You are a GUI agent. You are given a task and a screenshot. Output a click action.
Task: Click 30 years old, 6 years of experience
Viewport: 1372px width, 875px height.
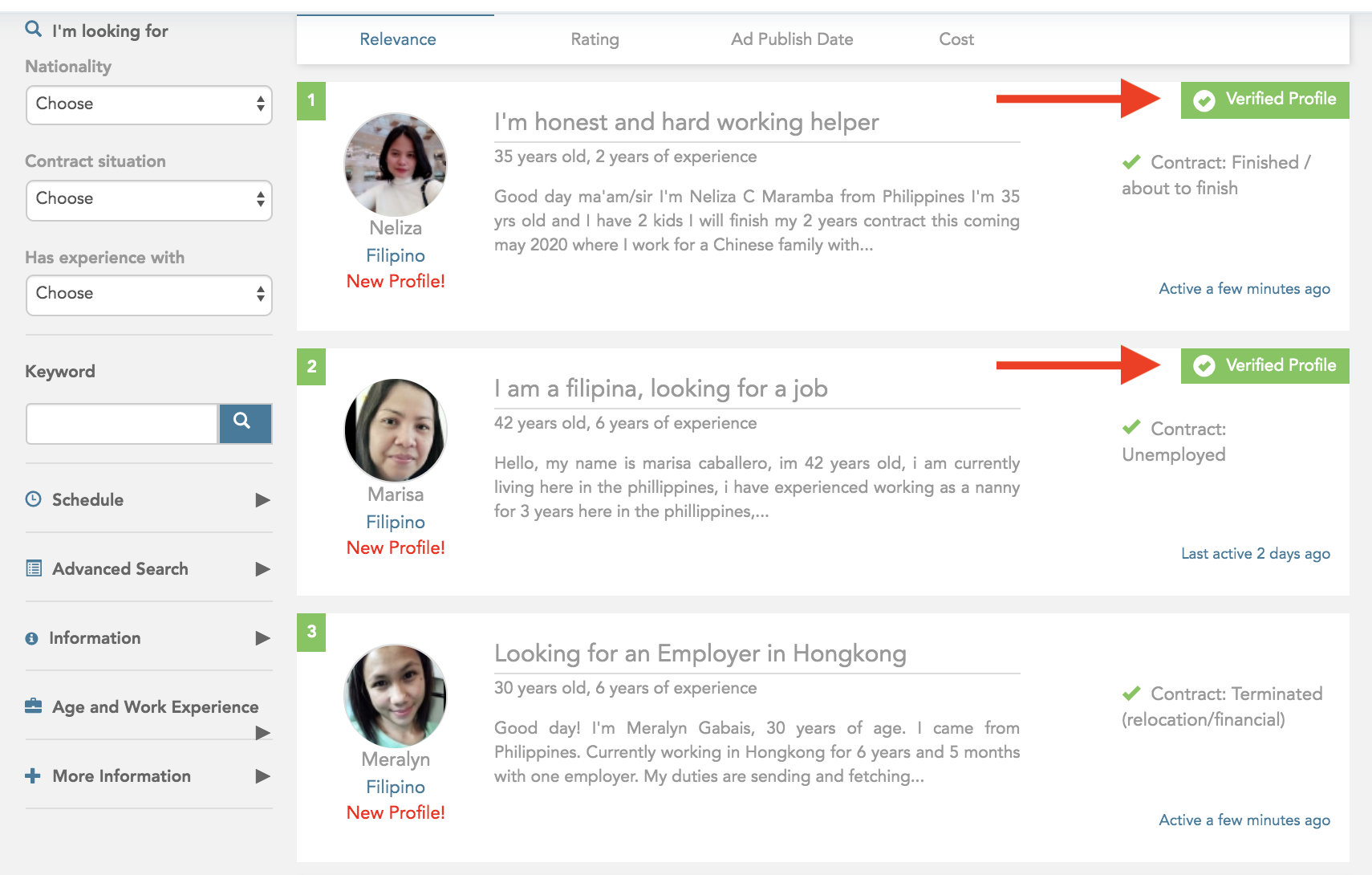(x=625, y=688)
